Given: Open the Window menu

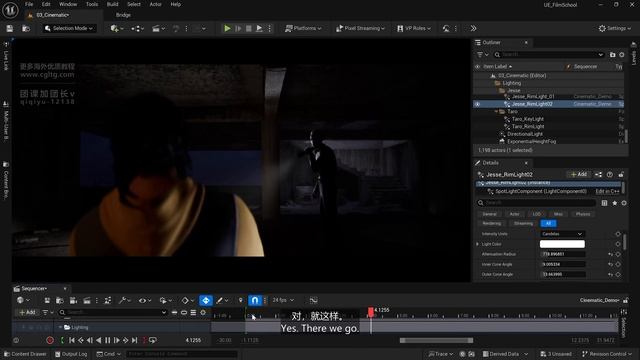Looking at the screenshot, I should pos(68,4).
